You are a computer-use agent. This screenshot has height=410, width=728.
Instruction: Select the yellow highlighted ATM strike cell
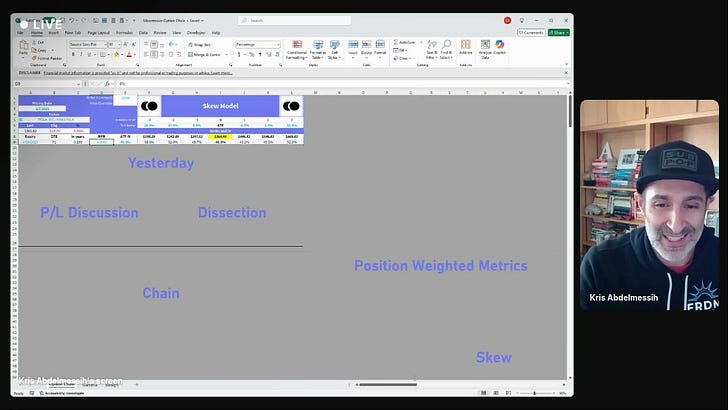(x=221, y=137)
